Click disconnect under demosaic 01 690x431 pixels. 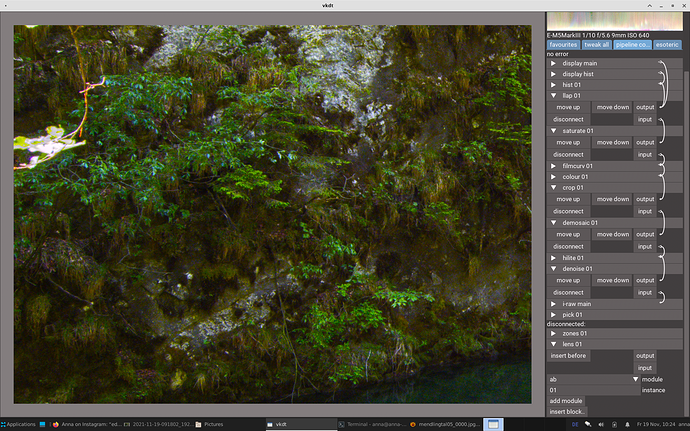coord(568,247)
